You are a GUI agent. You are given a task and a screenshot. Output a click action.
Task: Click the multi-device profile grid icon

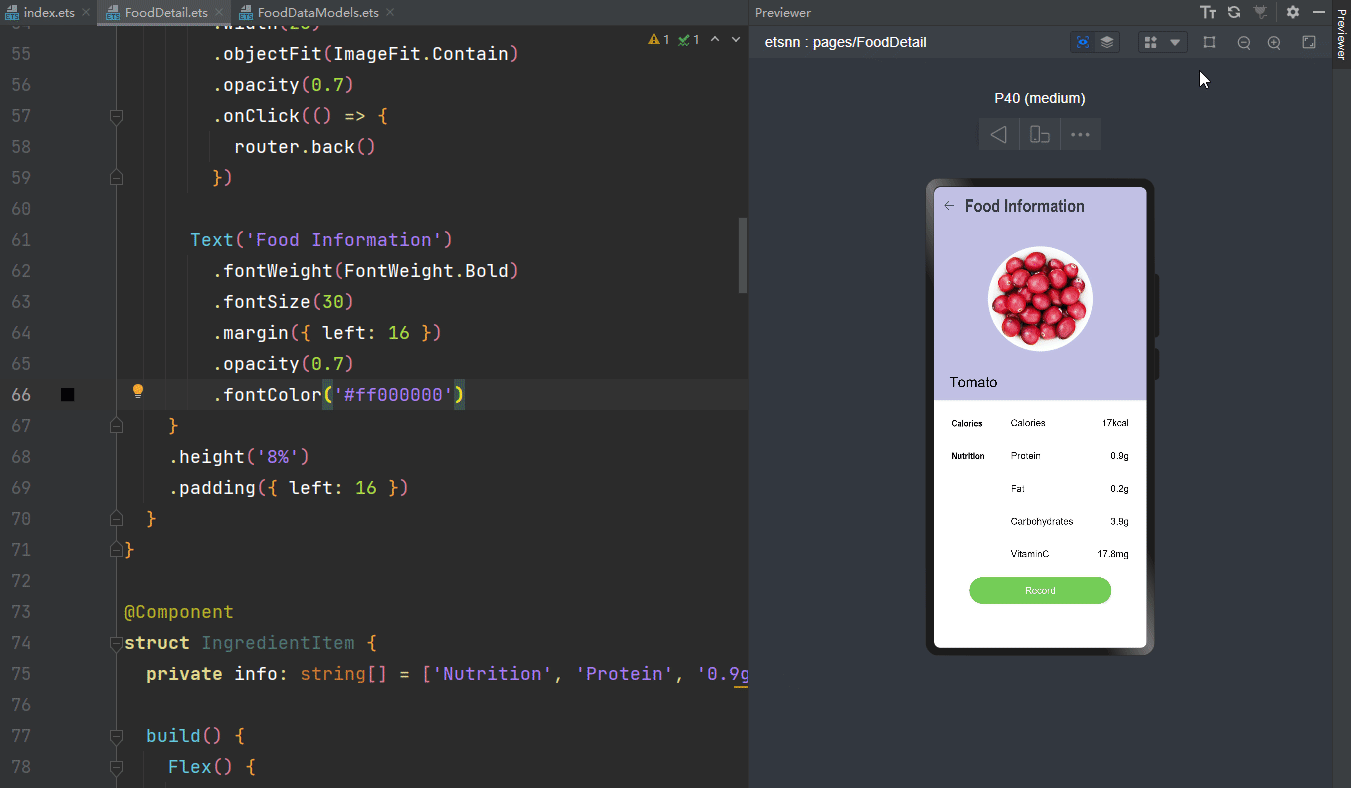coord(1151,42)
